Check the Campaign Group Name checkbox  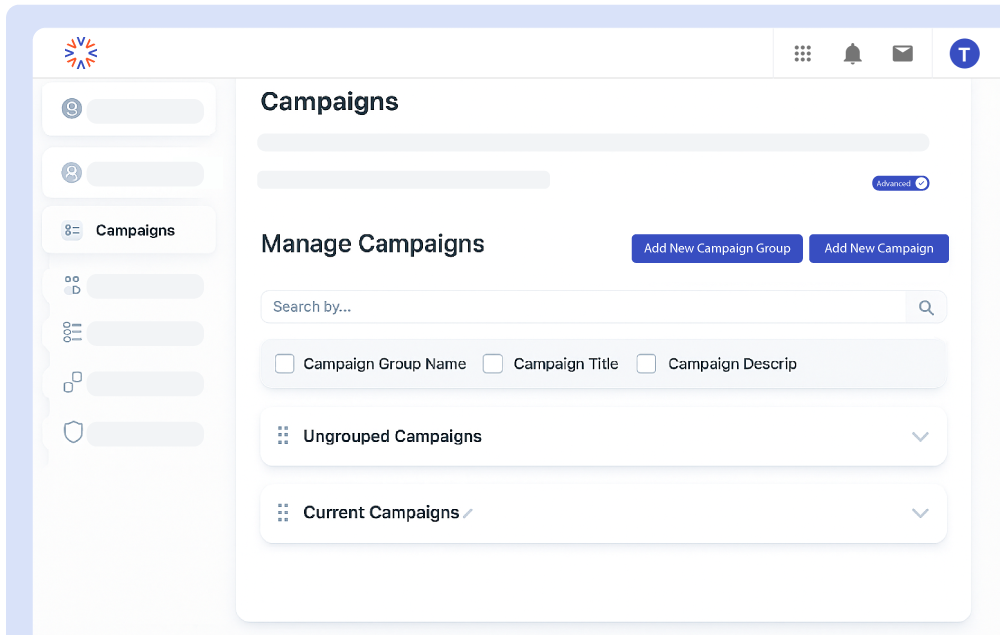[x=285, y=364]
